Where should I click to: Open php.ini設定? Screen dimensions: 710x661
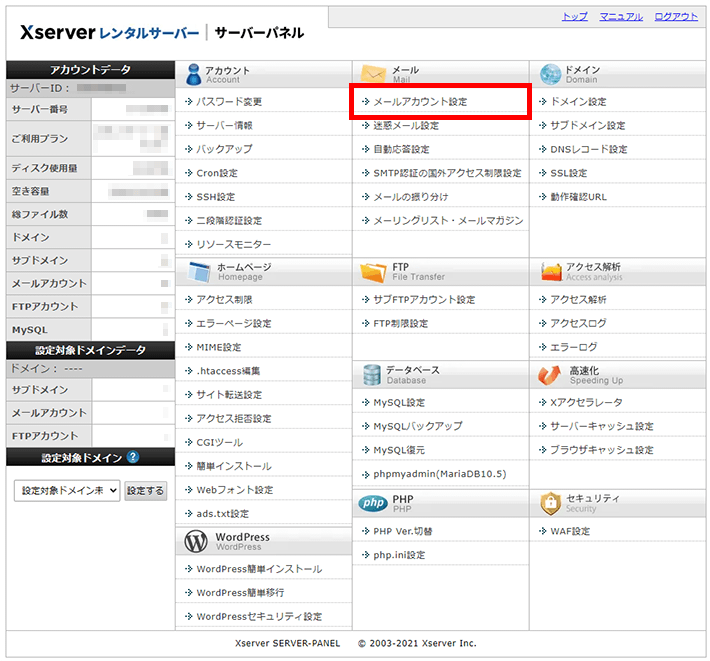coord(399,555)
